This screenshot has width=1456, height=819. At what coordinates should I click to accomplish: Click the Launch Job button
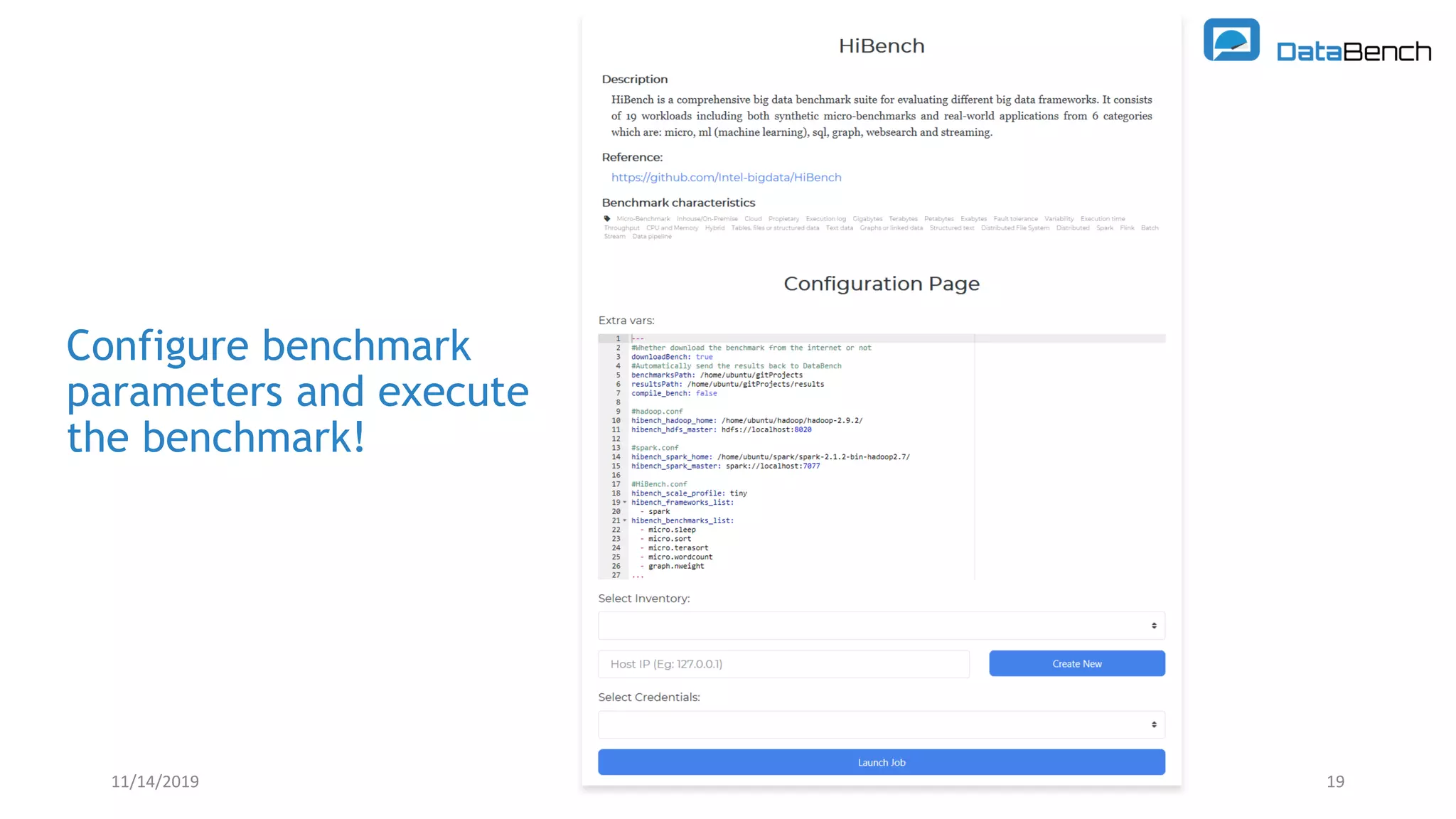pos(882,762)
